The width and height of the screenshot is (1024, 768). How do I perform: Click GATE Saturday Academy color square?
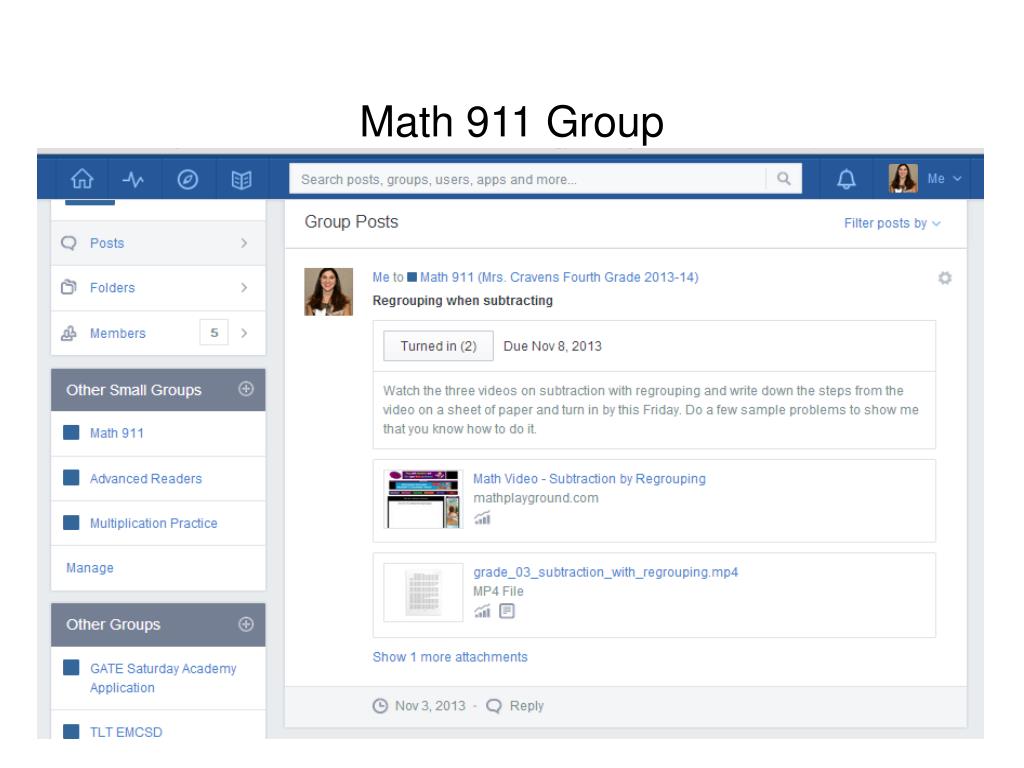71,667
